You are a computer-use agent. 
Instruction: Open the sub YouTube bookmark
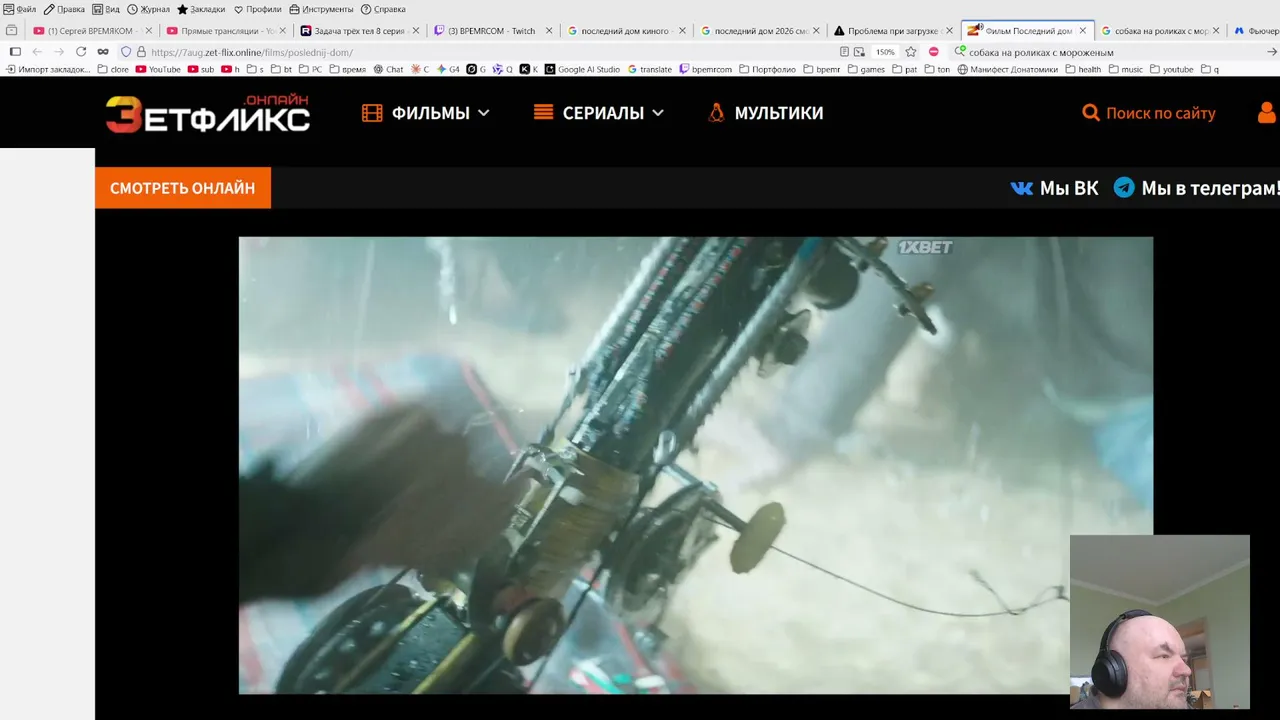point(201,69)
